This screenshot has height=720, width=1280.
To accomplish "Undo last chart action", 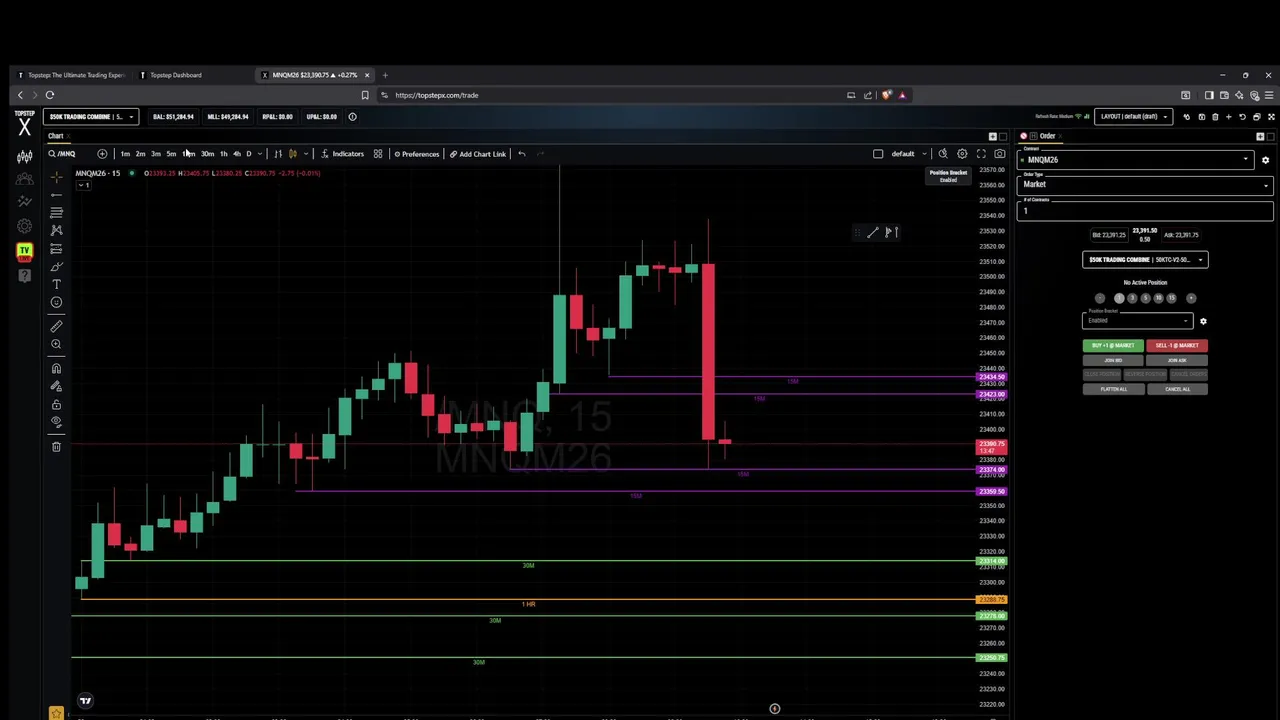I will tap(521, 154).
